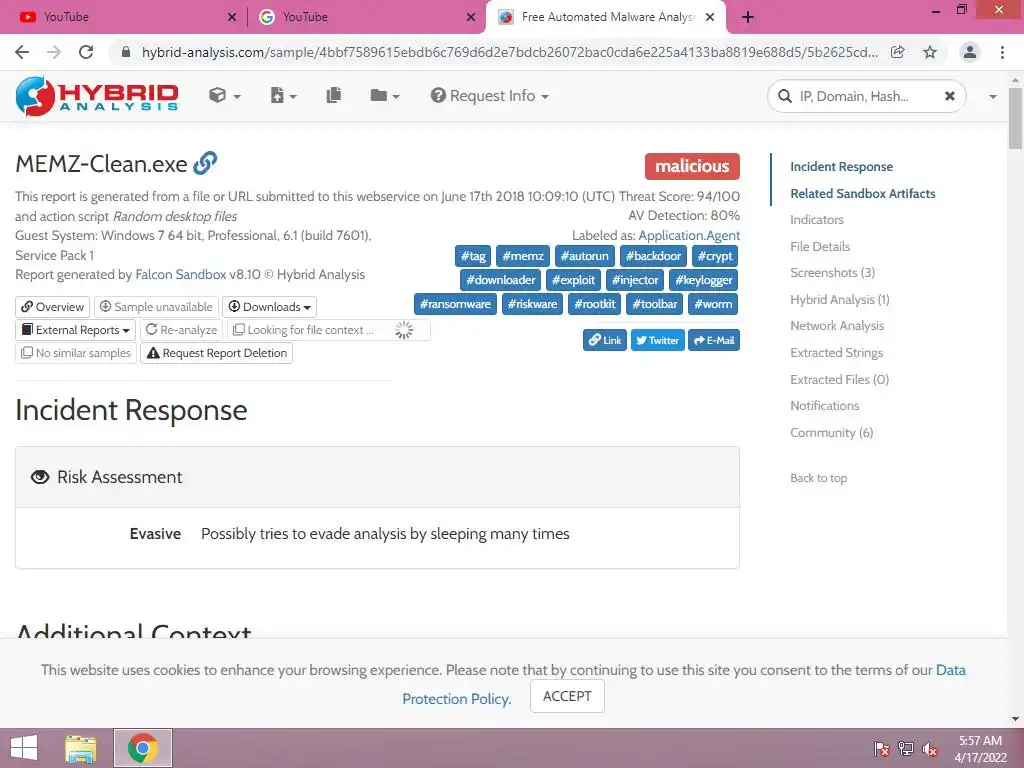The width and height of the screenshot is (1024, 768).
Task: Select the #downloader tag
Action: [500, 280]
